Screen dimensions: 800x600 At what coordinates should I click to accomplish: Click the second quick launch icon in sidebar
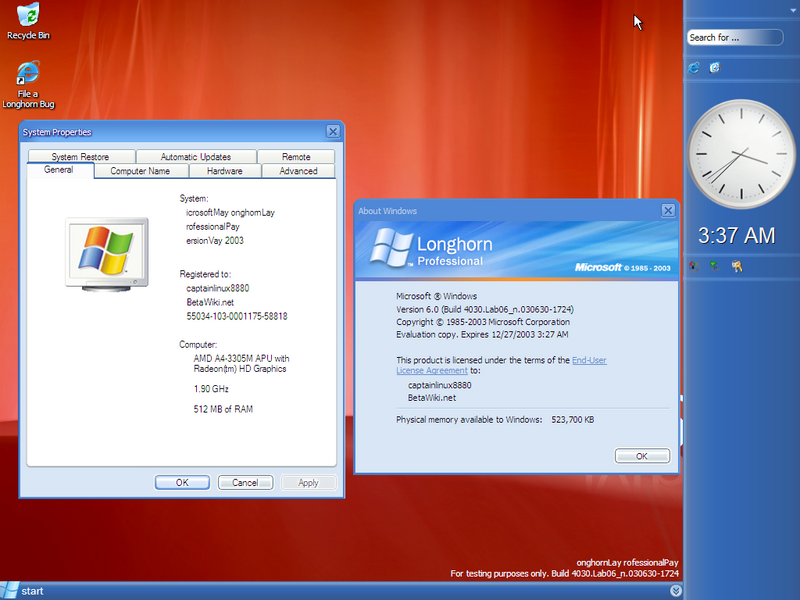(715, 68)
